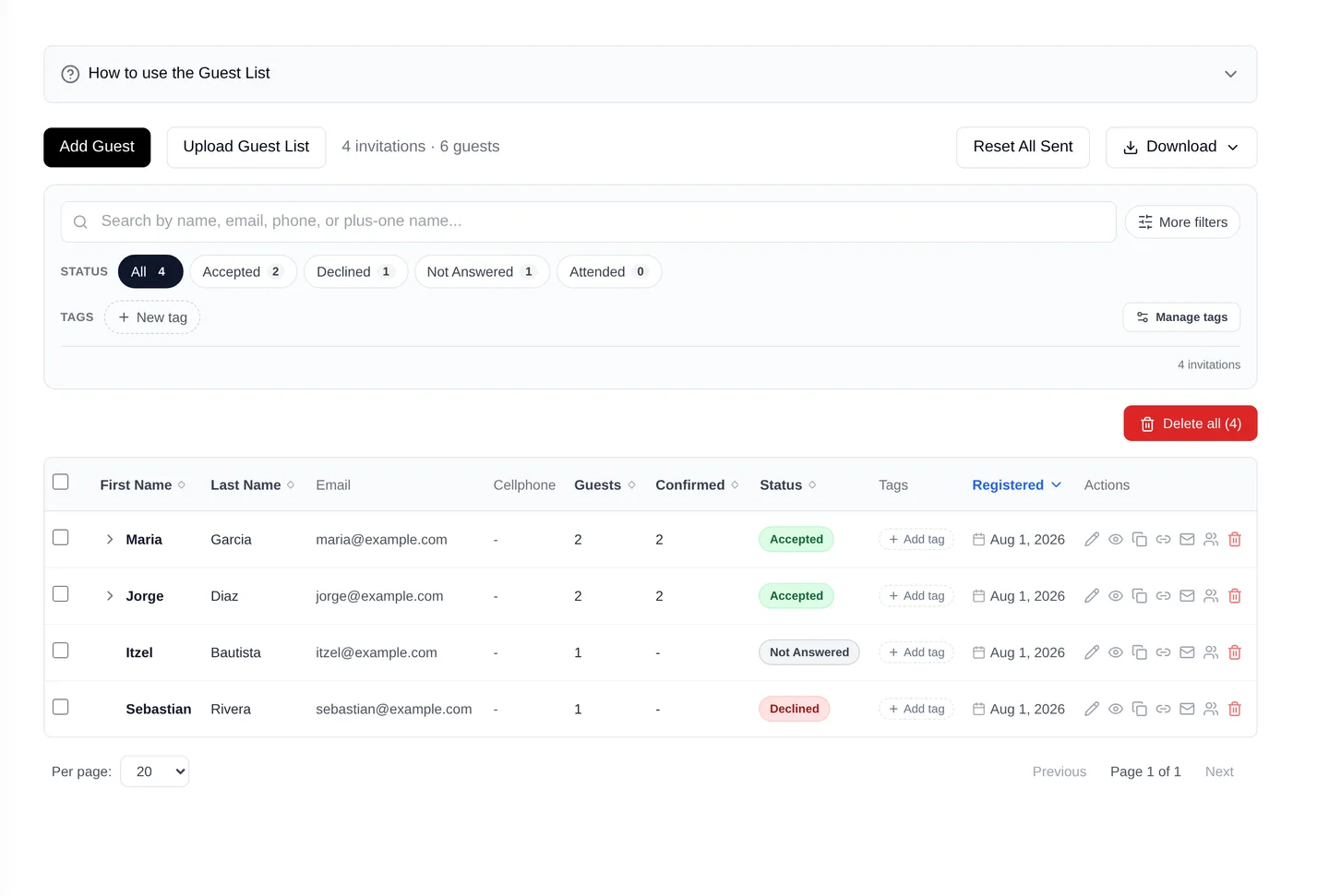
Task: Copy the invitation link for Maria Garcia
Action: click(x=1164, y=540)
